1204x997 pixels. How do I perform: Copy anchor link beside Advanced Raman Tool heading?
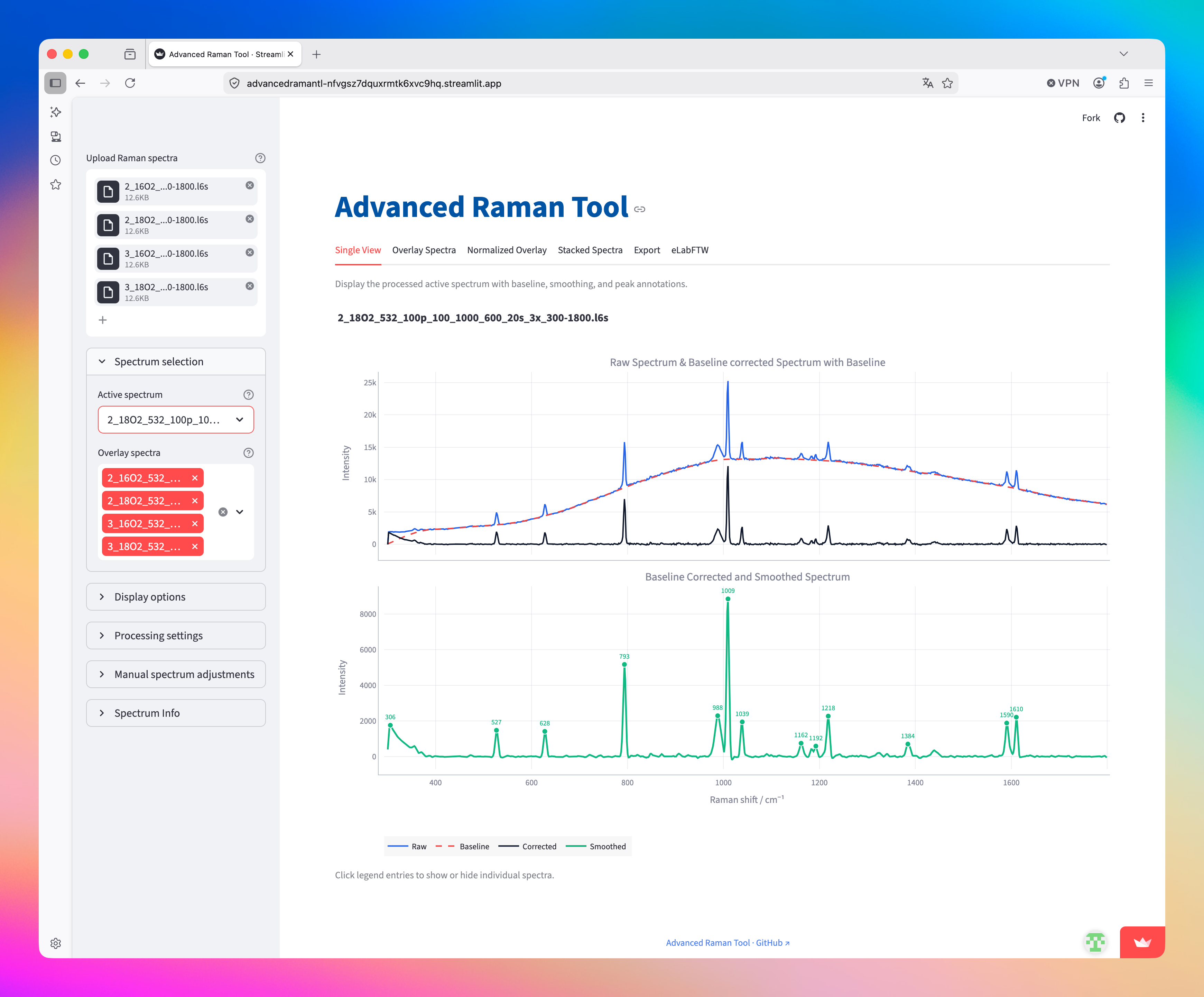click(x=640, y=209)
